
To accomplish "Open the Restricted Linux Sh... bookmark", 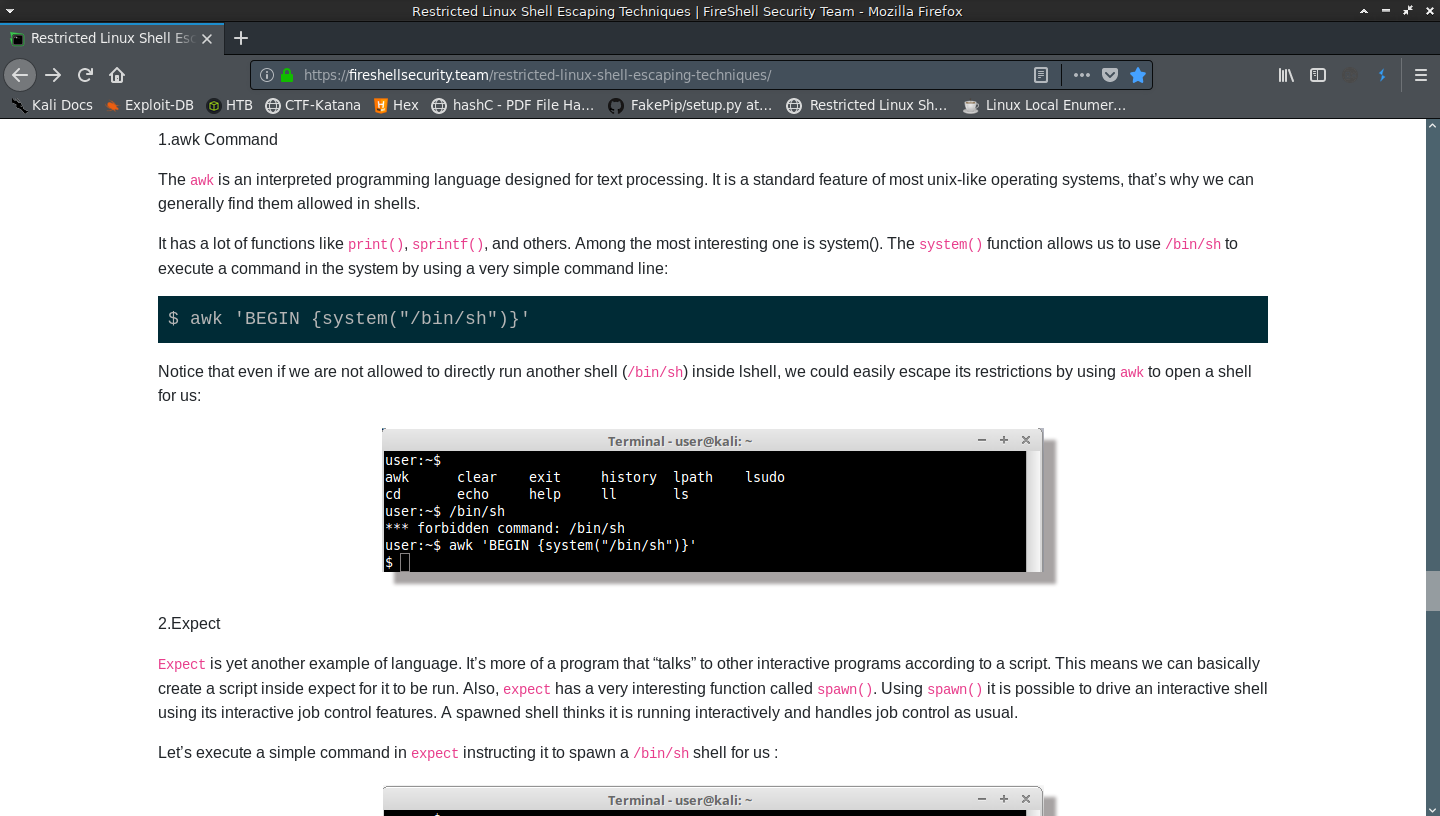I will [x=866, y=105].
